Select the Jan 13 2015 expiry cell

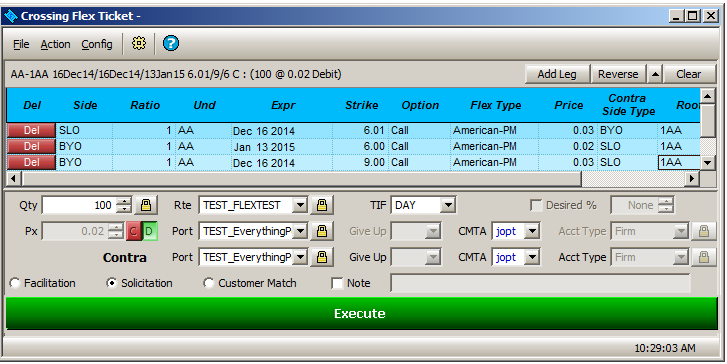tap(282, 147)
